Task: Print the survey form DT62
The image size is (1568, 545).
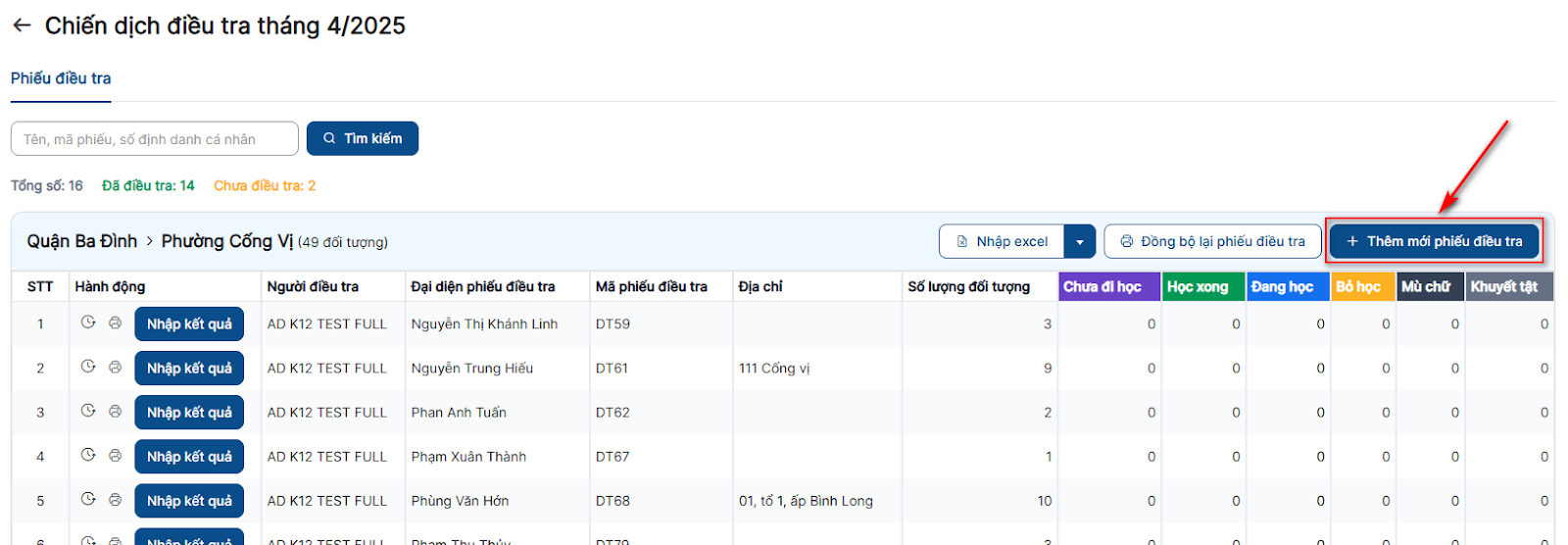Action: (115, 411)
